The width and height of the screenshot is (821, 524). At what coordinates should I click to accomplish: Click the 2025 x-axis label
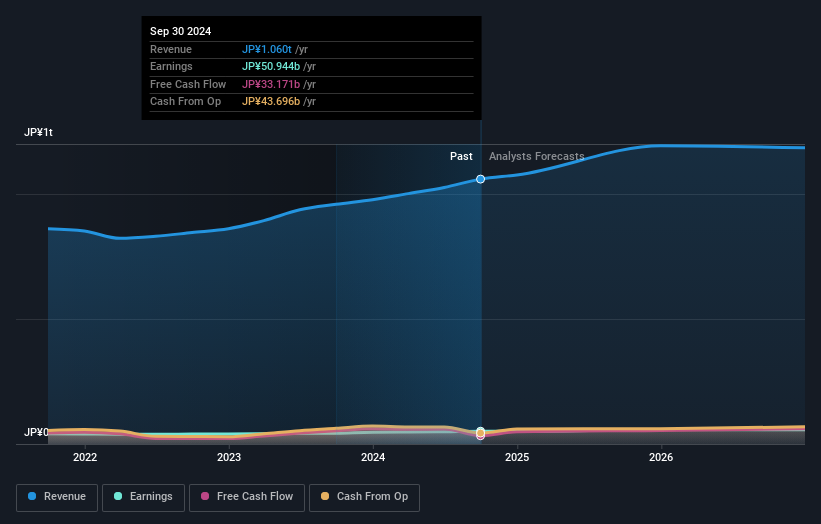tap(517, 457)
